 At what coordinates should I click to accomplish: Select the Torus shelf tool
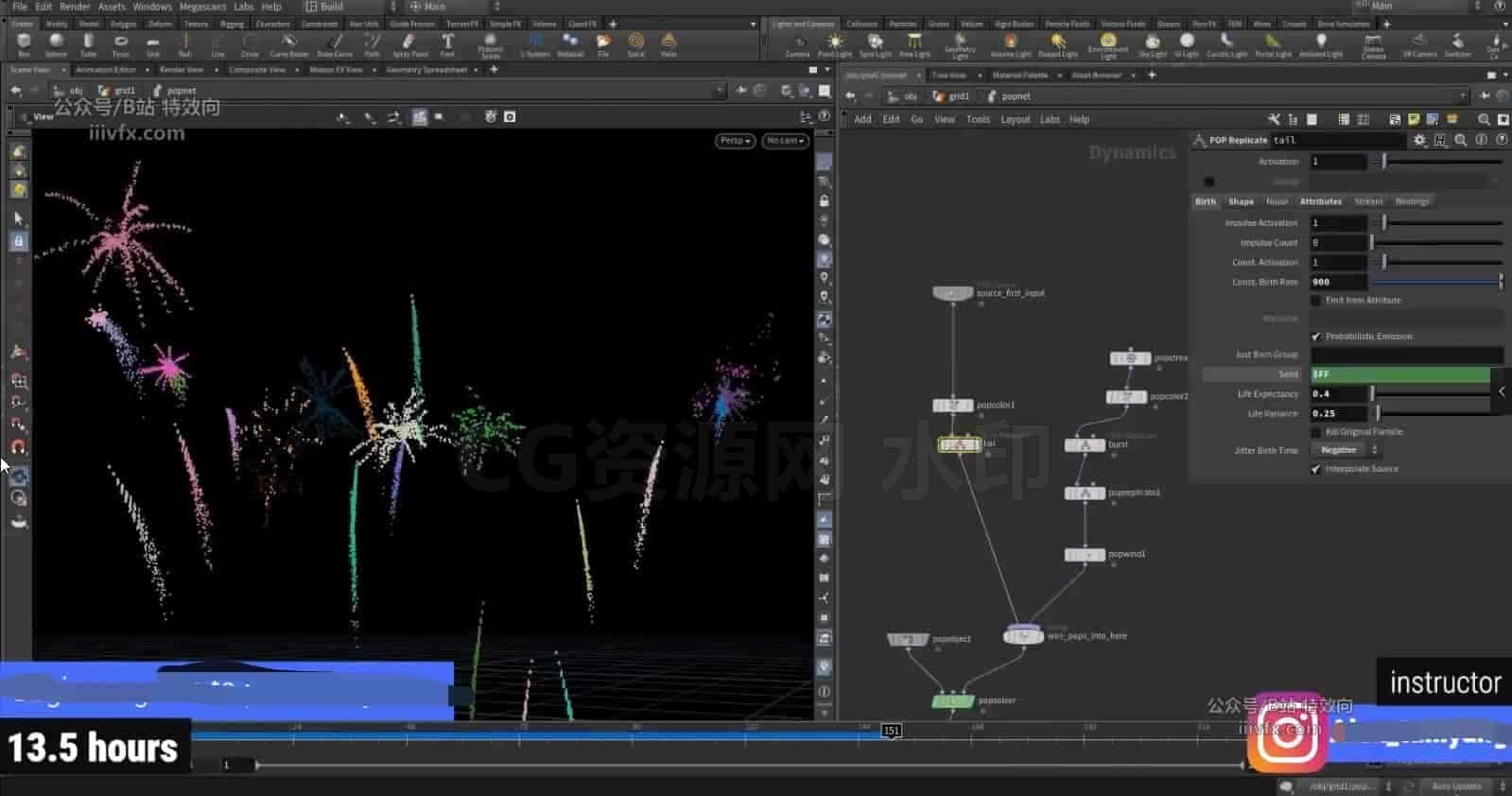point(120,44)
